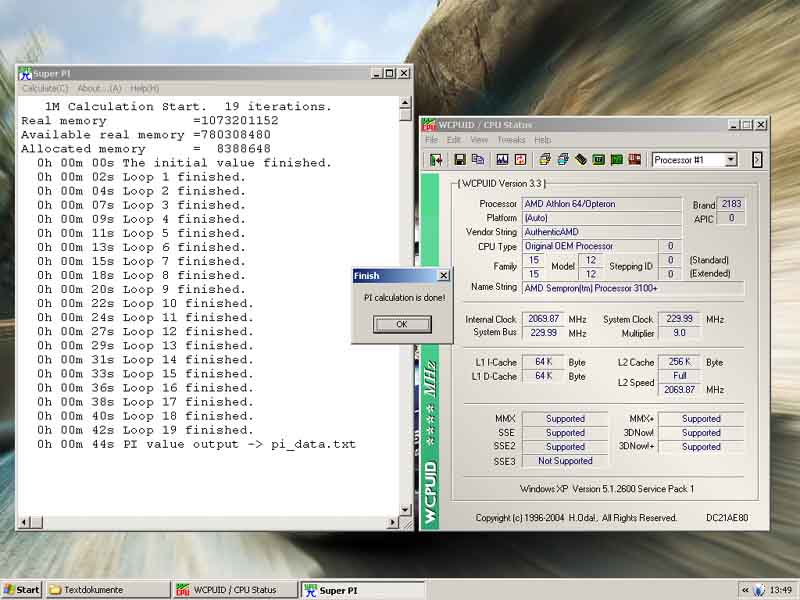
Task: Click the code DC21AE80 in WCPUID footer
Action: point(727,518)
